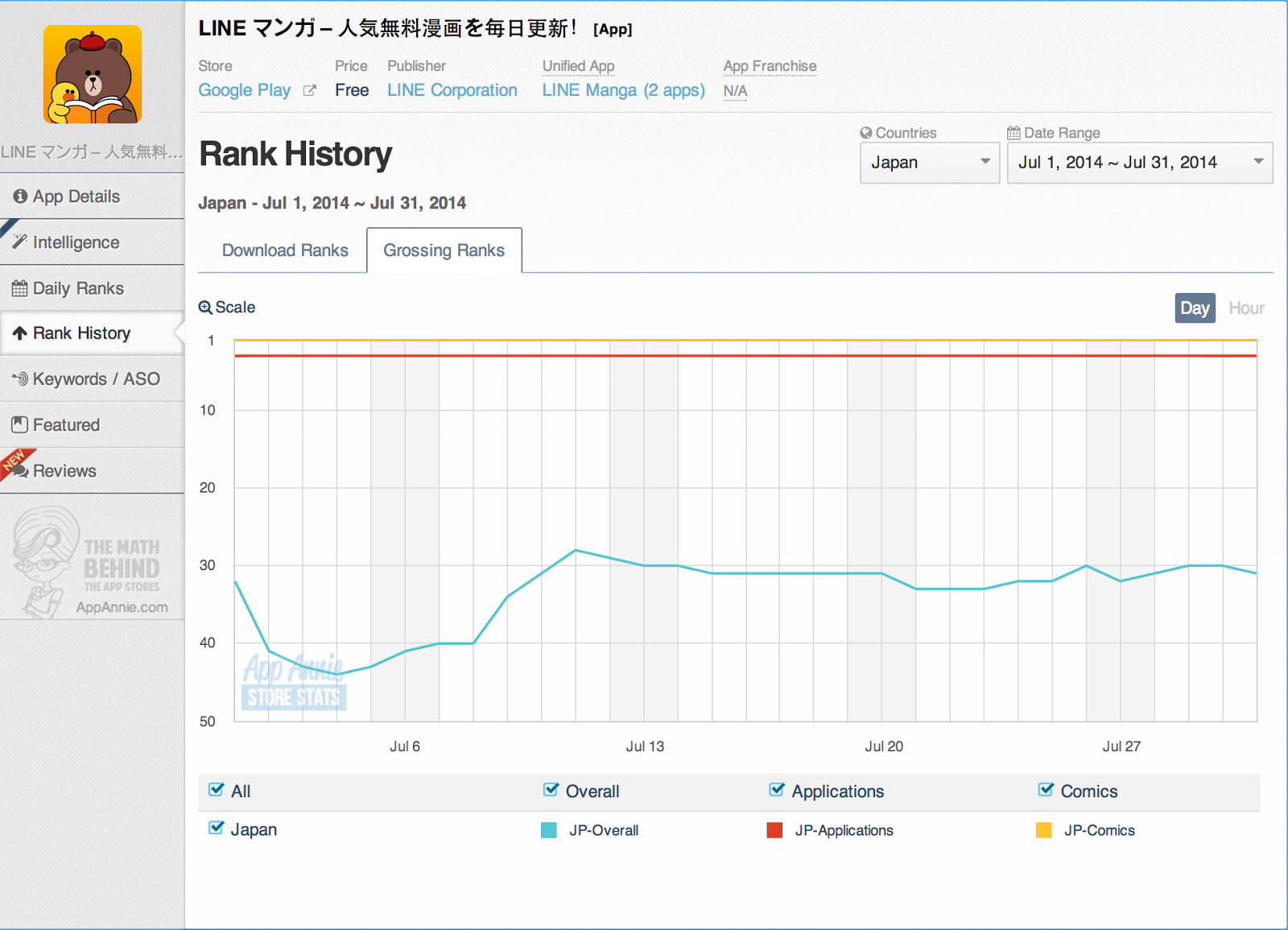Go to Daily Ranks page
This screenshot has width=1288, height=930.
[x=92, y=288]
